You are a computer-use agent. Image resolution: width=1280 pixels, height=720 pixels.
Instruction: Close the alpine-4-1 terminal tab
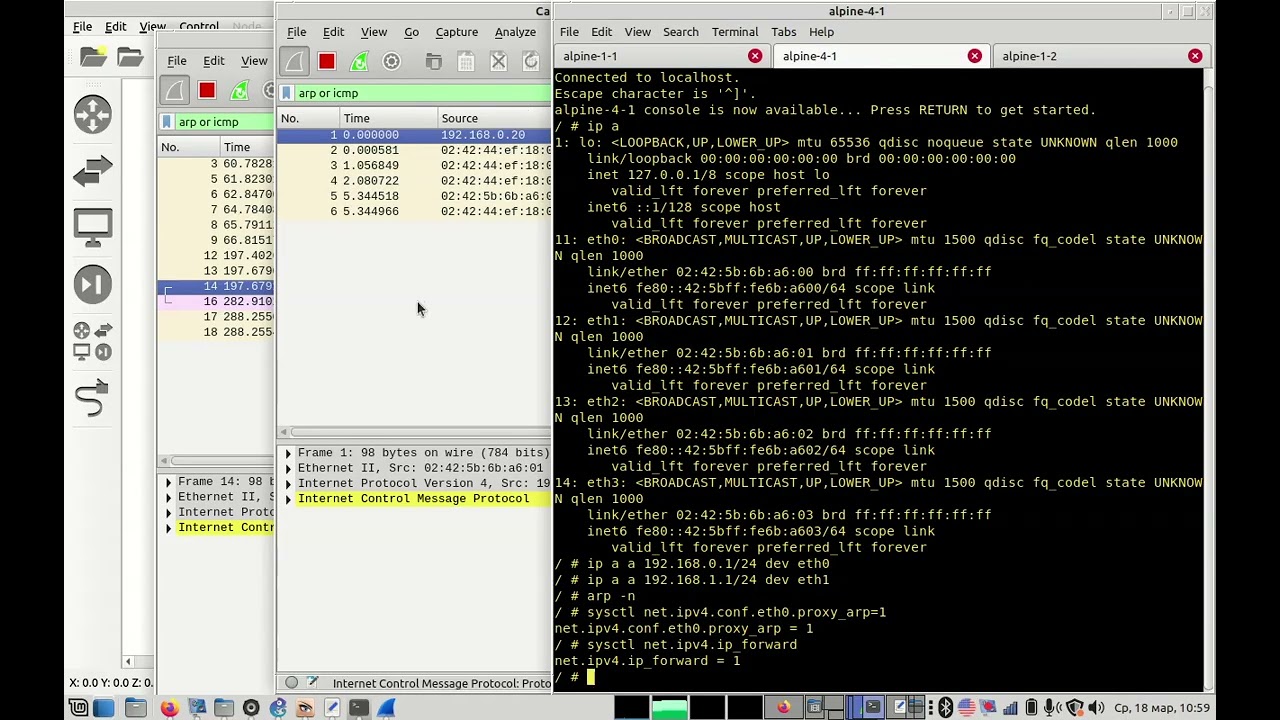[975, 56]
